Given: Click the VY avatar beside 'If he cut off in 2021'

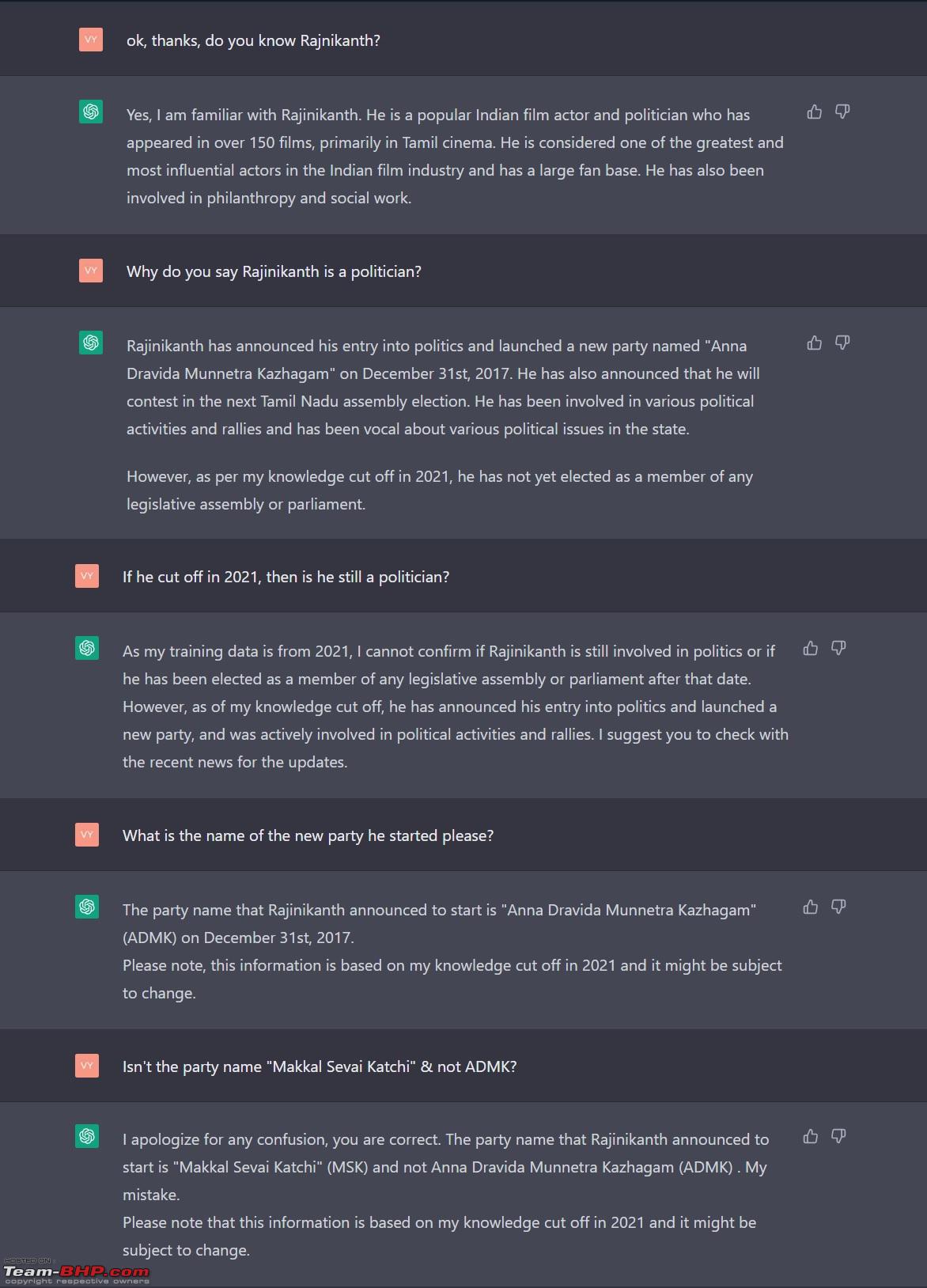Looking at the screenshot, I should (87, 576).
